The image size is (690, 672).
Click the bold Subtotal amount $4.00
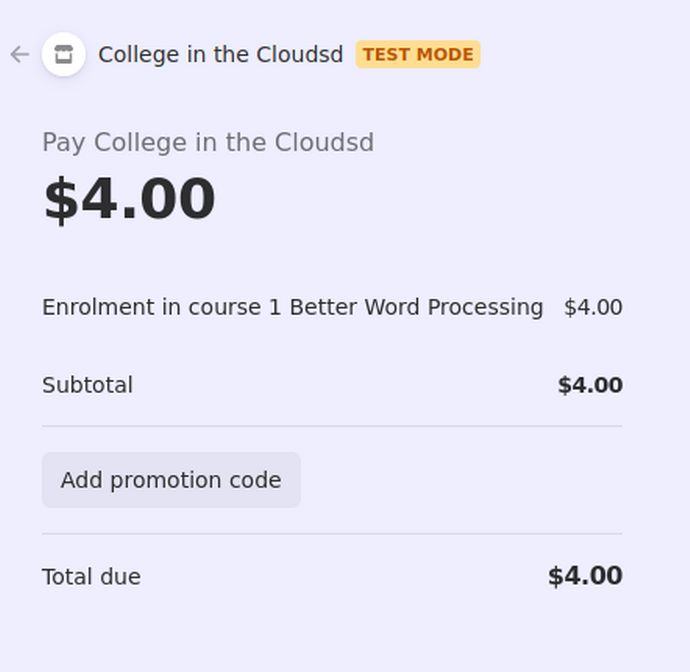tap(590, 385)
